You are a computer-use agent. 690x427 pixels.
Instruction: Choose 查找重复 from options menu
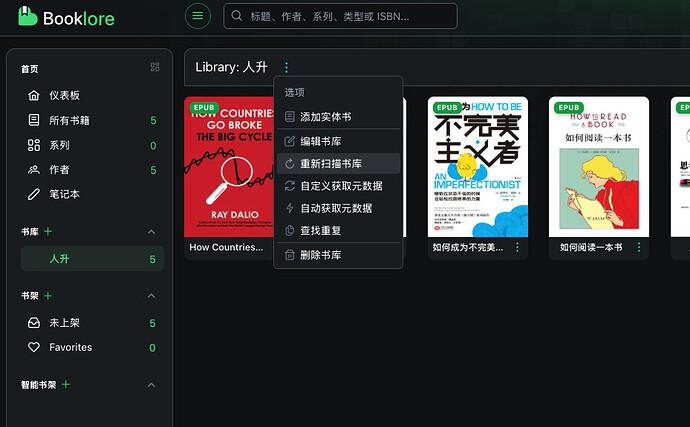pyautogui.click(x=338, y=231)
